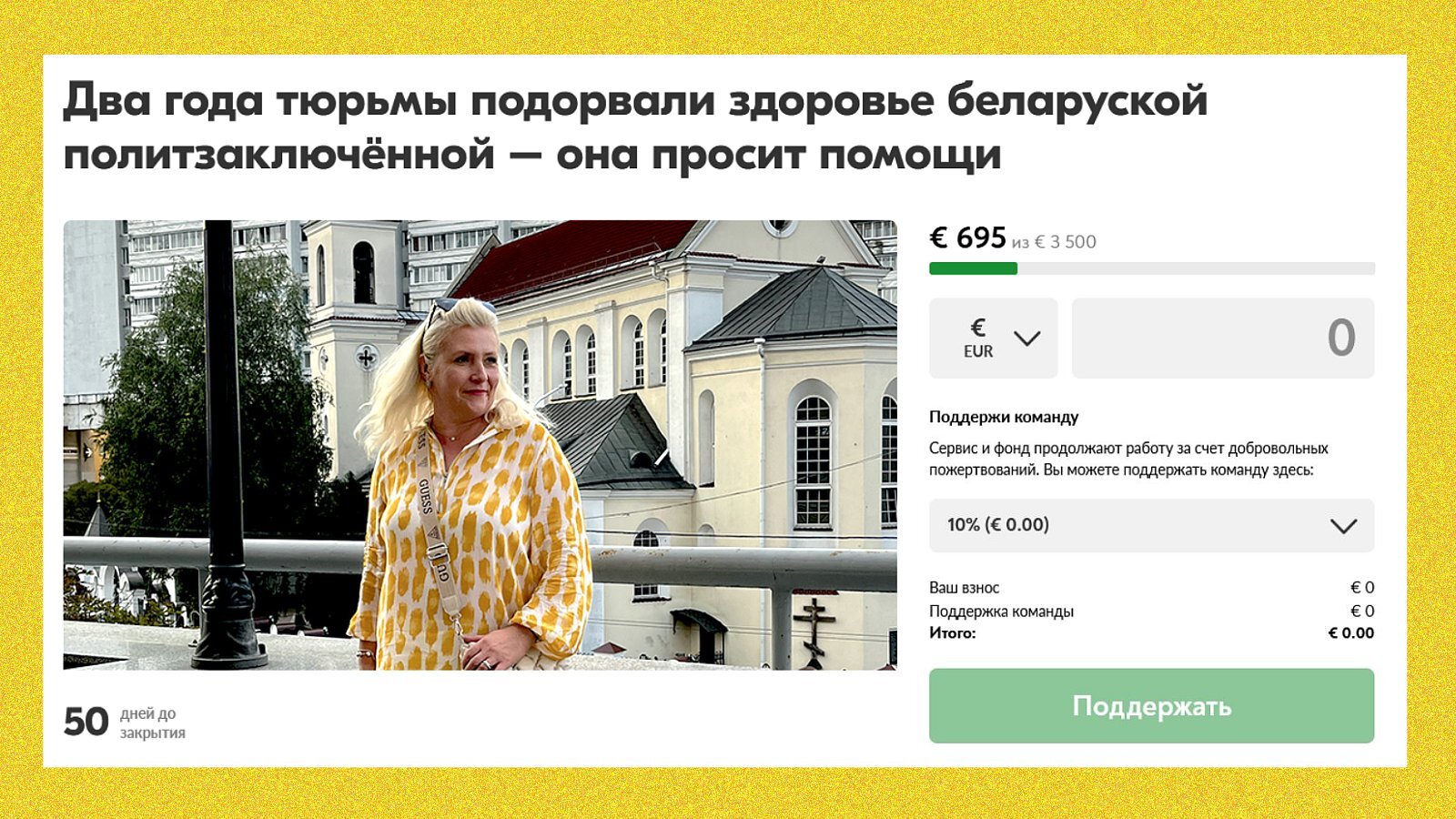Click the euro symbol in currency selector

(x=978, y=328)
